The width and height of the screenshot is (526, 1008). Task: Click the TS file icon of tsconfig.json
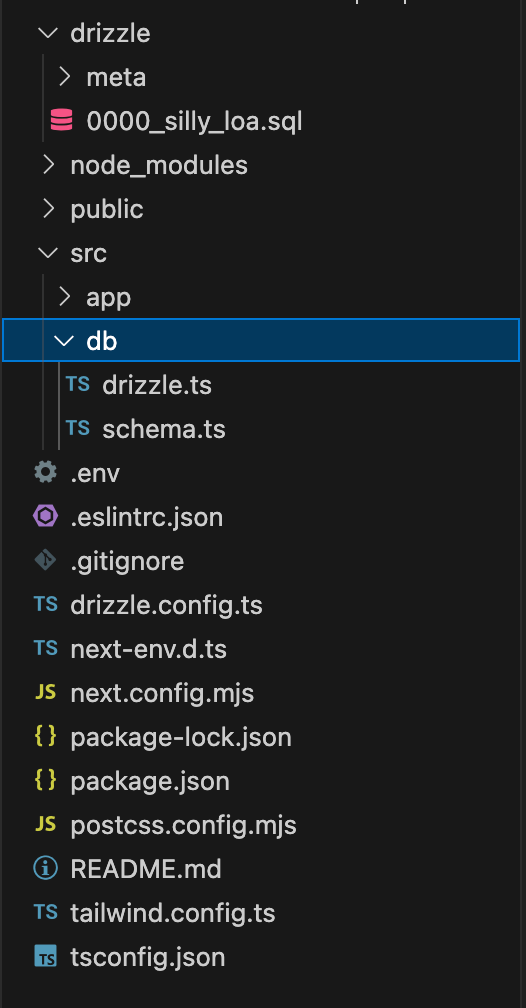45,957
